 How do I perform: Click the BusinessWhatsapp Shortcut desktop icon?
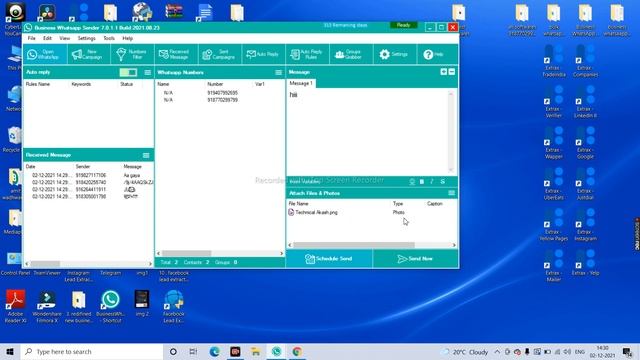click(111, 306)
